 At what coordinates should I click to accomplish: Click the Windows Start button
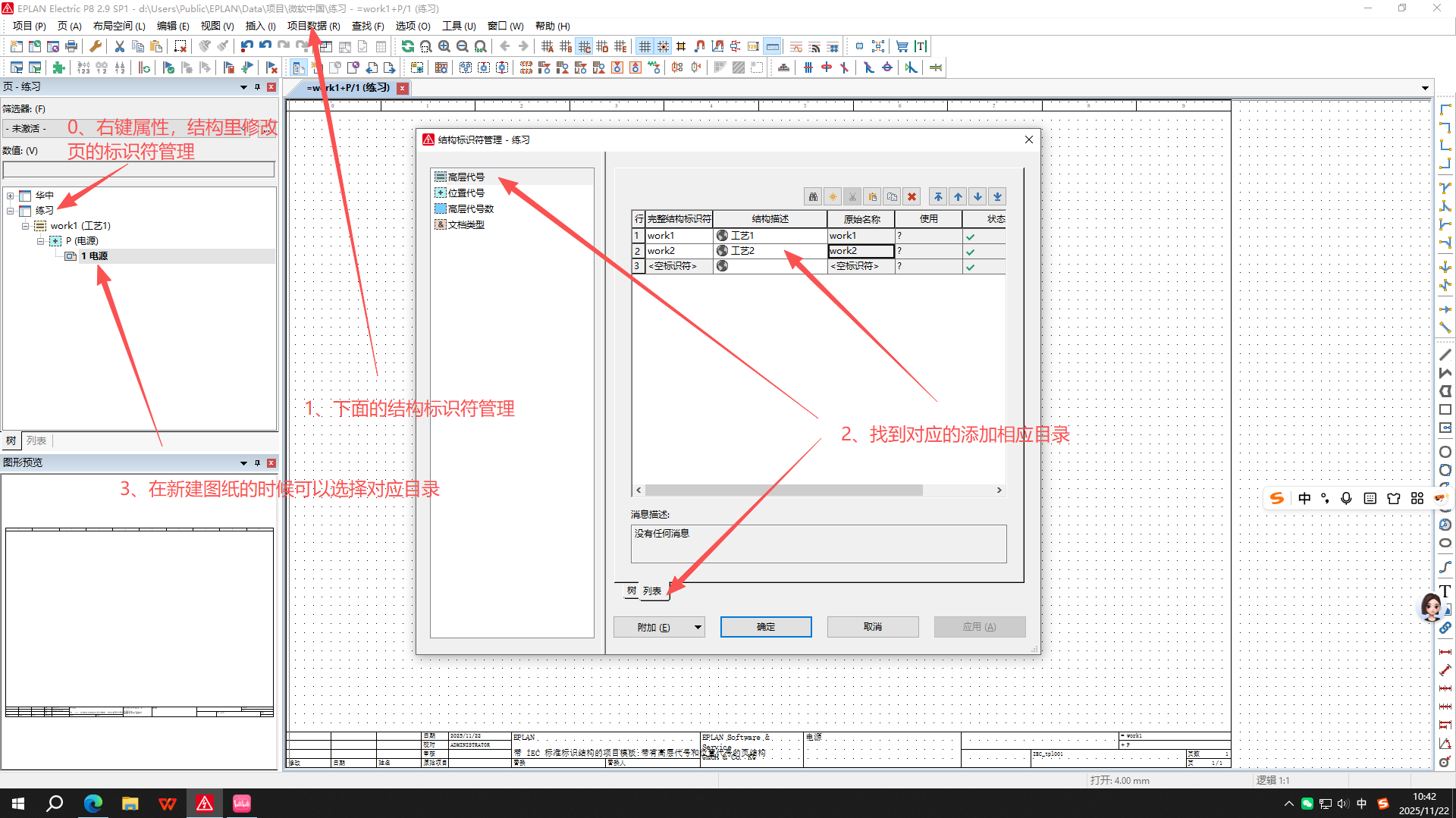pos(18,804)
